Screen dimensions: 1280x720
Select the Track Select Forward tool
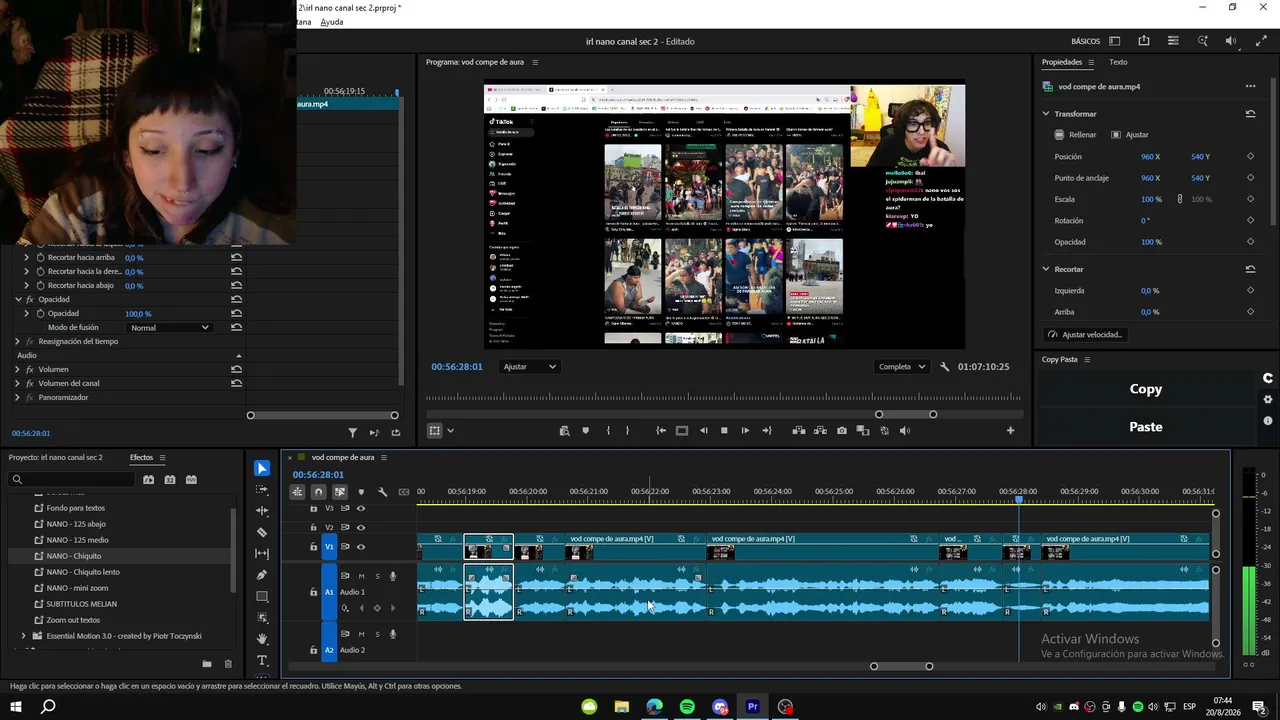tap(262, 490)
